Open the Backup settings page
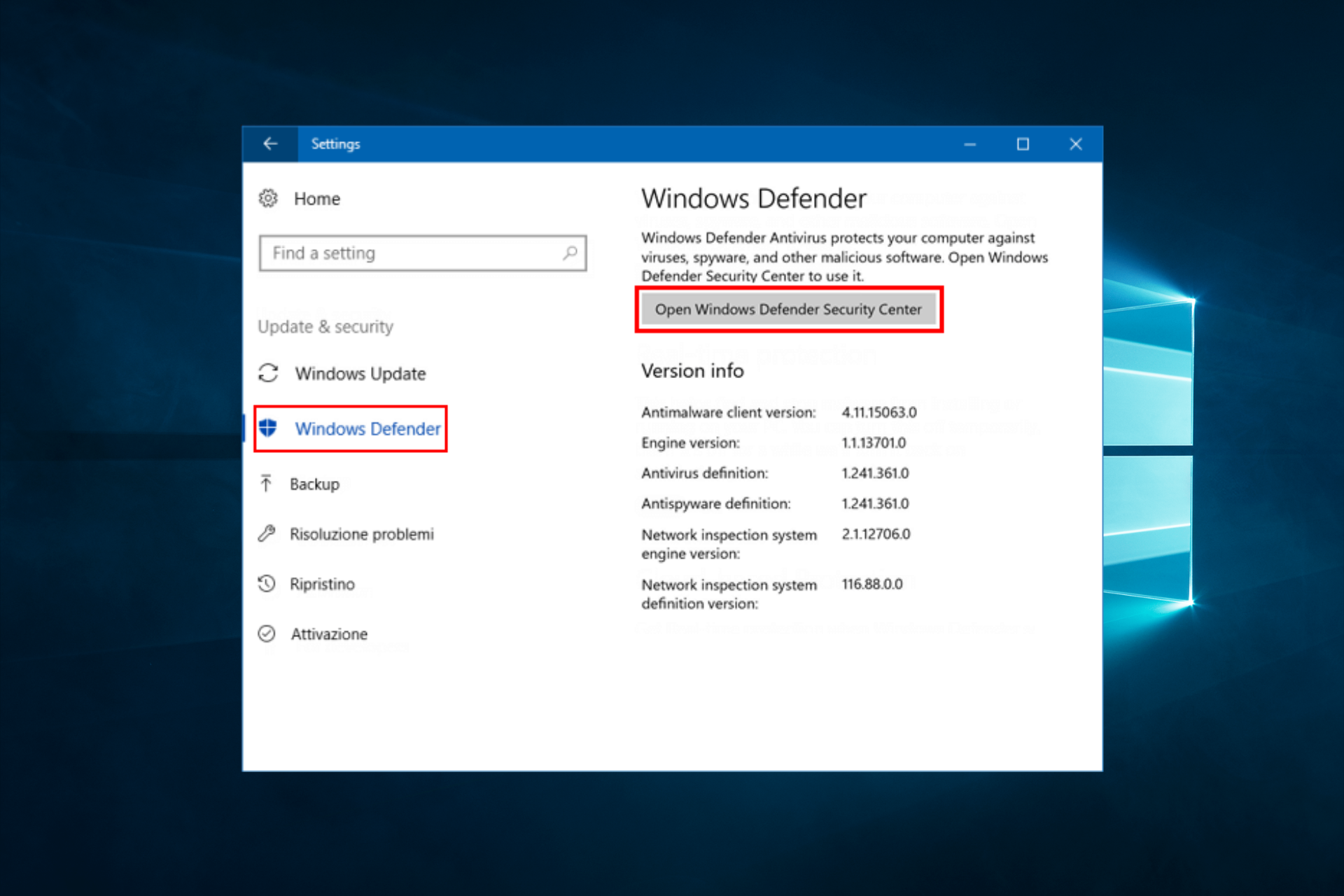1344x896 pixels. (314, 484)
